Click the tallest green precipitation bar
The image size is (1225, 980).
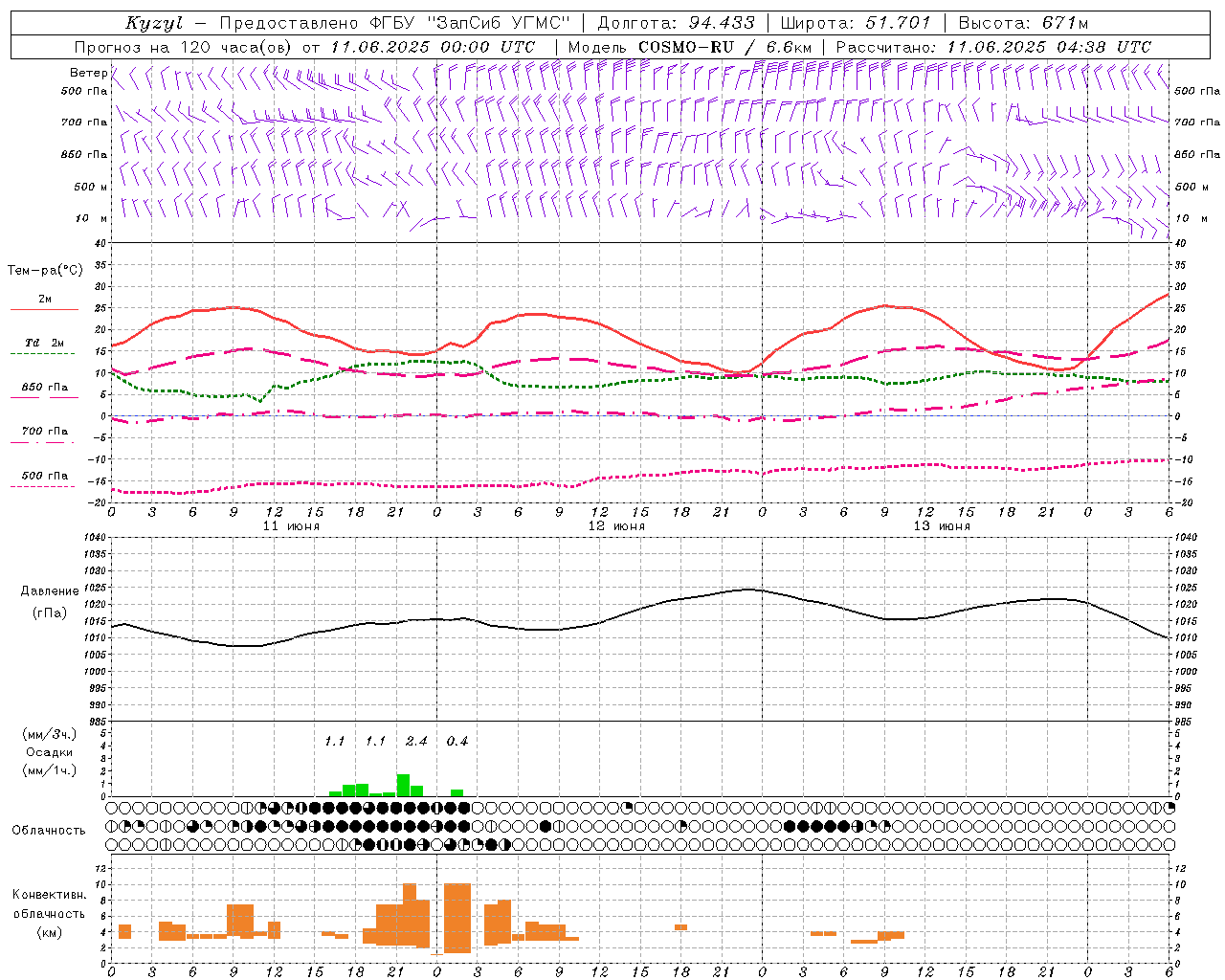coord(403,785)
